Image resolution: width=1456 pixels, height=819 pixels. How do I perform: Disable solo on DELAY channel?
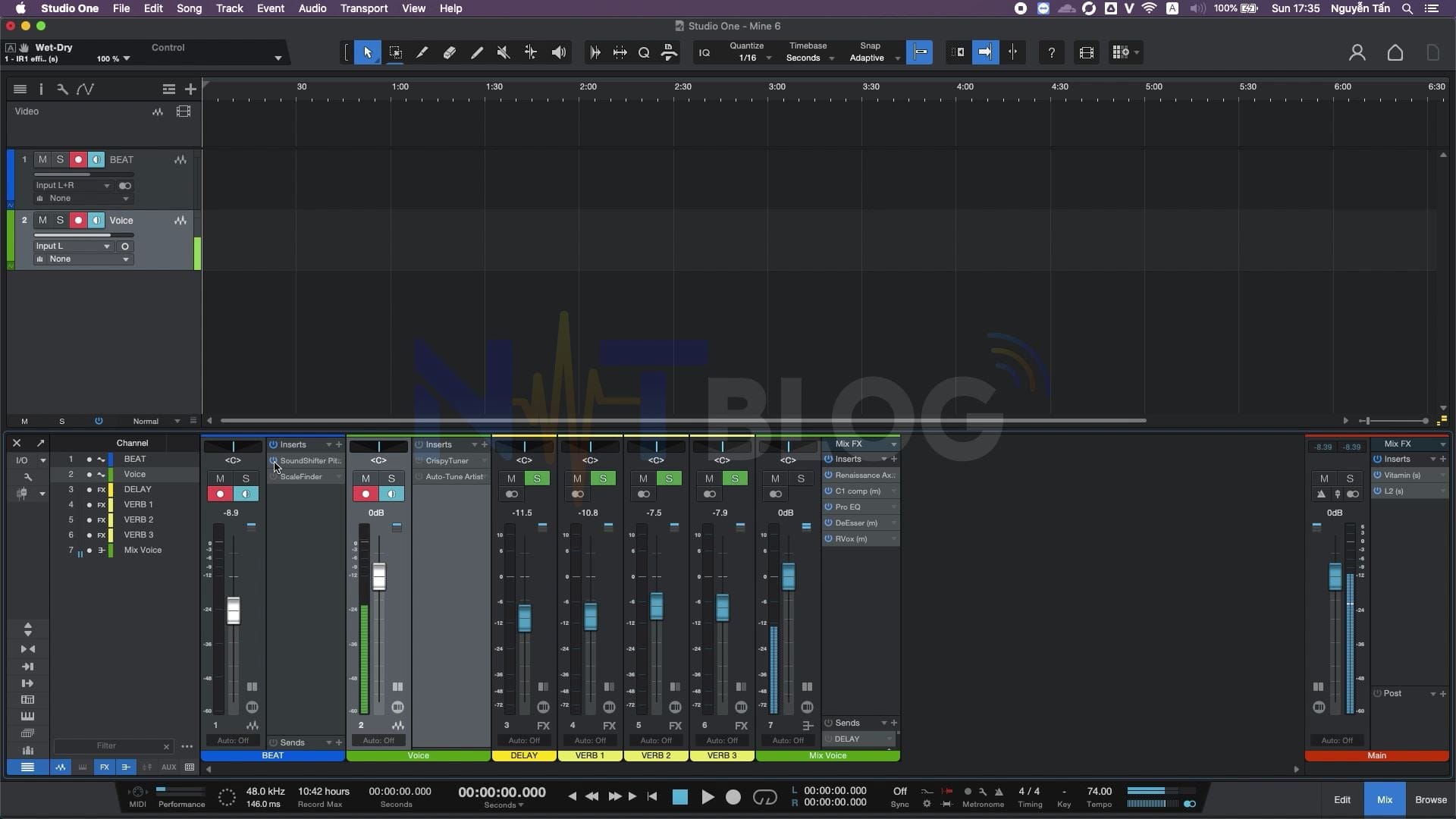pos(537,479)
